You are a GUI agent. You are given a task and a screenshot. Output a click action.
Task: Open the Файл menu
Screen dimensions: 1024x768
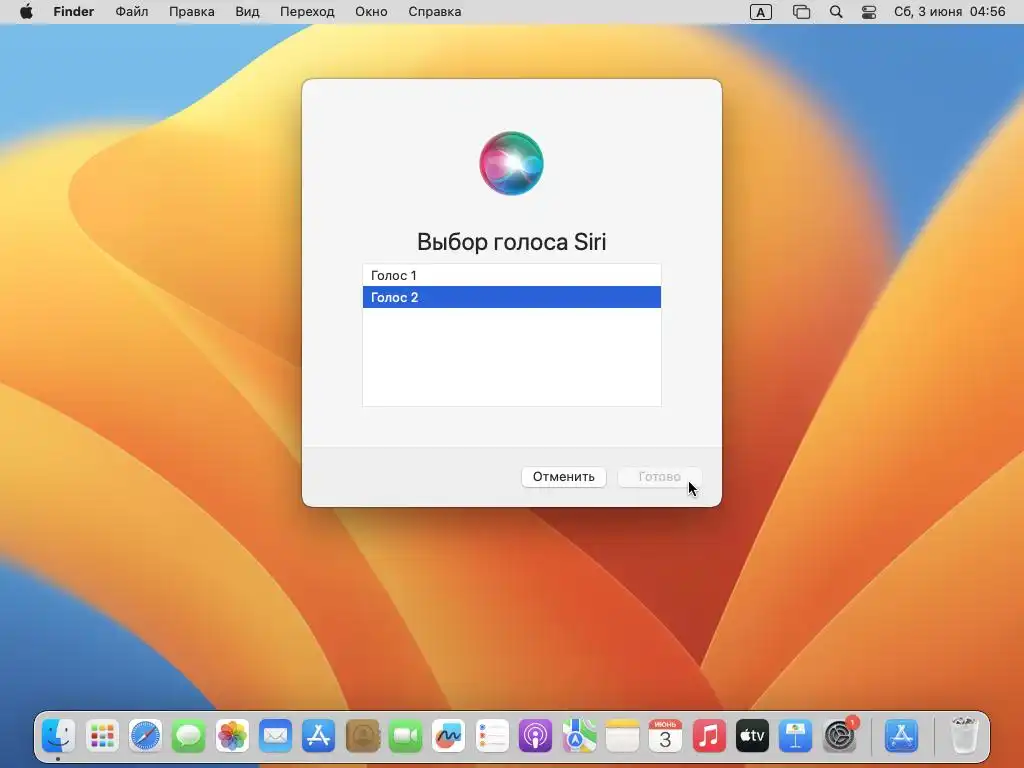coord(131,12)
